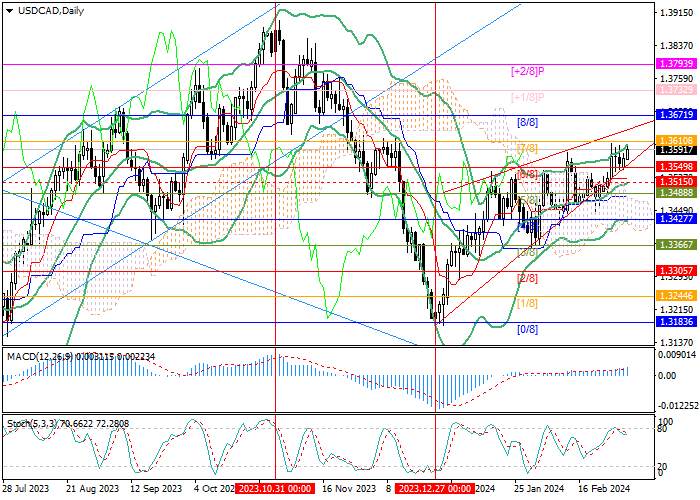Screen dimensions: 700x500
Task: Click the 12 Sep 2023 date label
Action: [x=156, y=488]
